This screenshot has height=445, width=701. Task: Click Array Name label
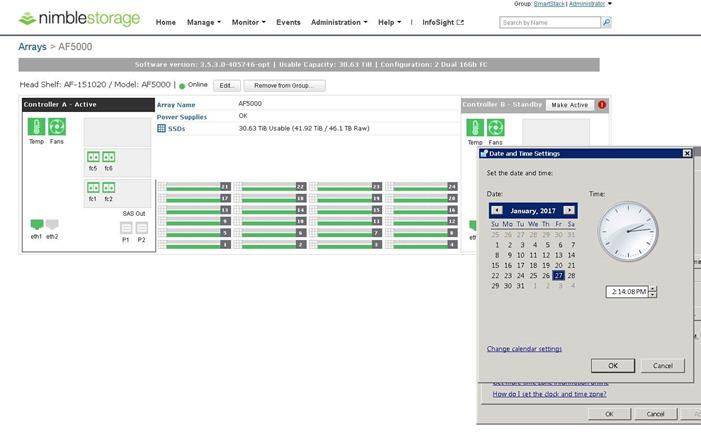coord(176,105)
